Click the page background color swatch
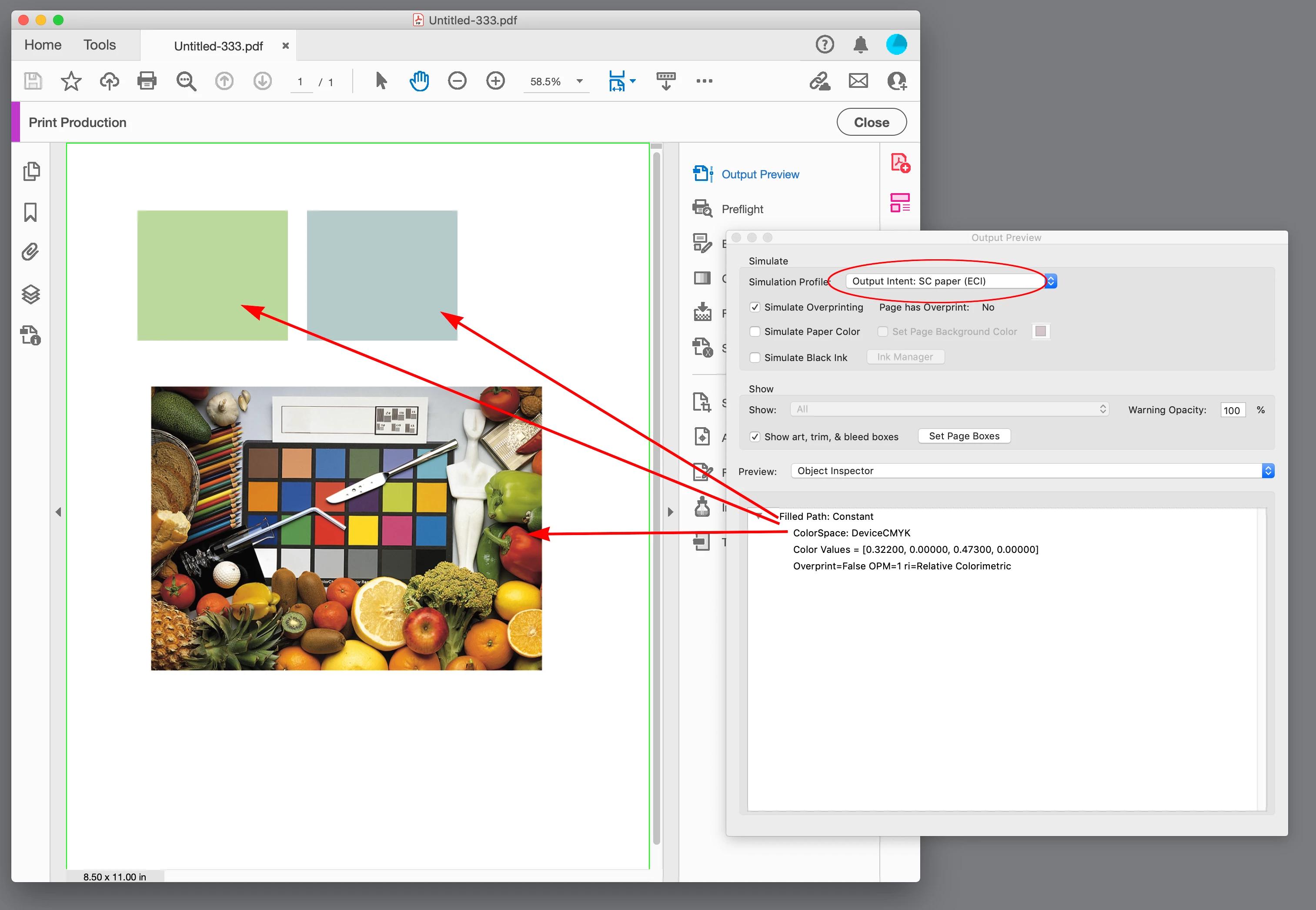The width and height of the screenshot is (1316, 910). pos(1040,331)
